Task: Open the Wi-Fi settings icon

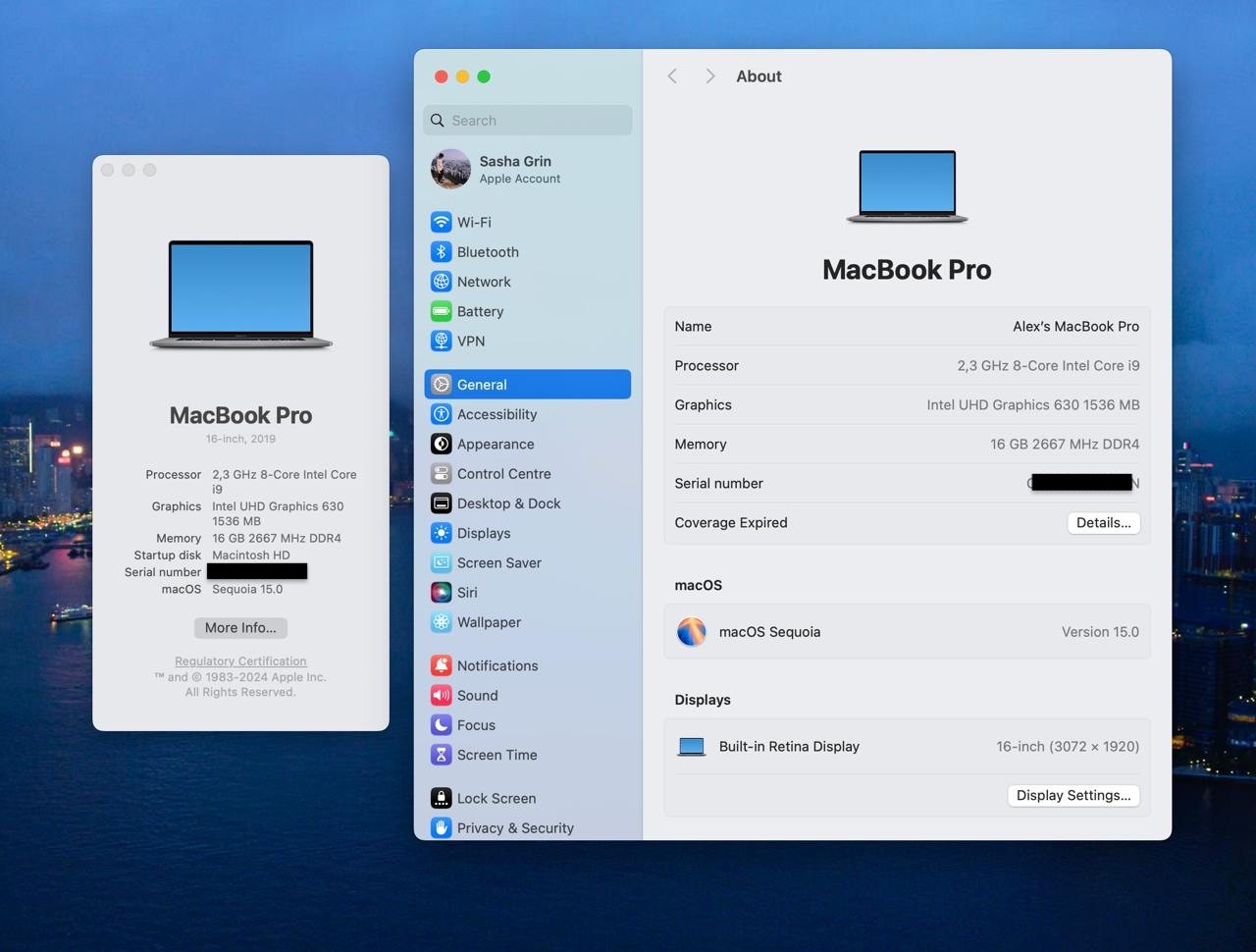Action: click(x=442, y=222)
